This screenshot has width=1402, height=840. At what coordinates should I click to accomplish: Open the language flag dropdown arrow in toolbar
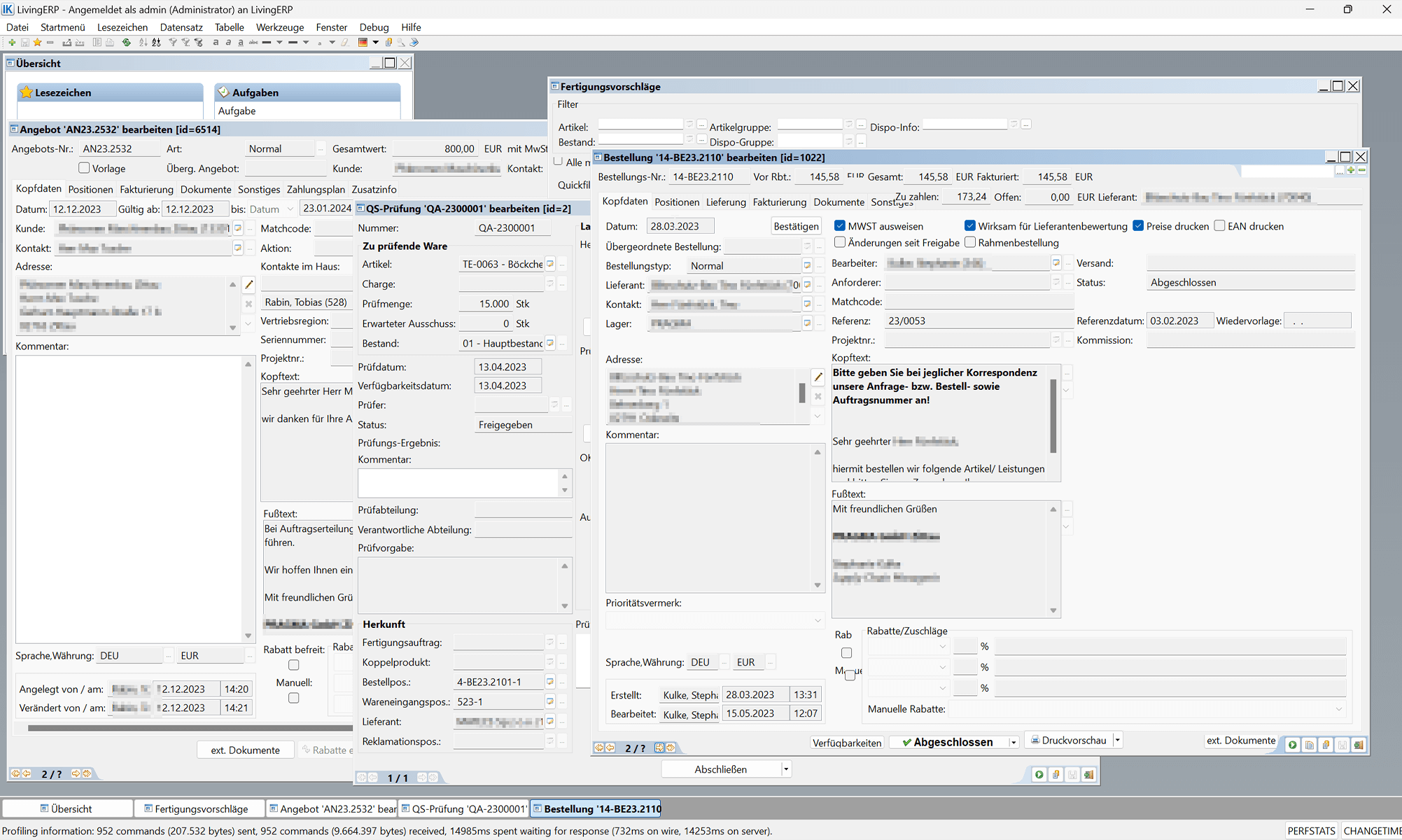[x=376, y=43]
